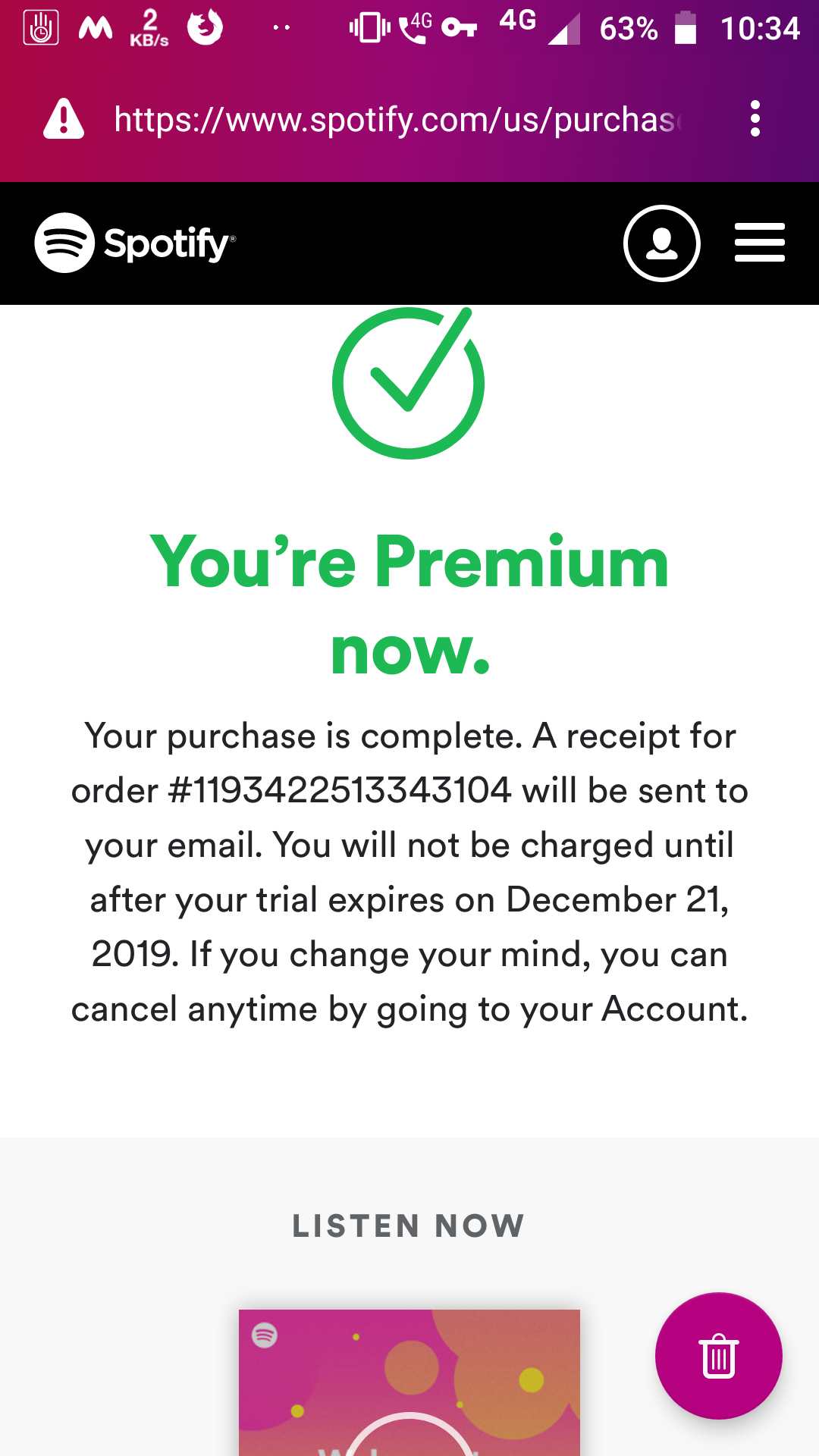Tap the pink trash delete button
This screenshot has width=819, height=1456.
pyautogui.click(x=718, y=1355)
